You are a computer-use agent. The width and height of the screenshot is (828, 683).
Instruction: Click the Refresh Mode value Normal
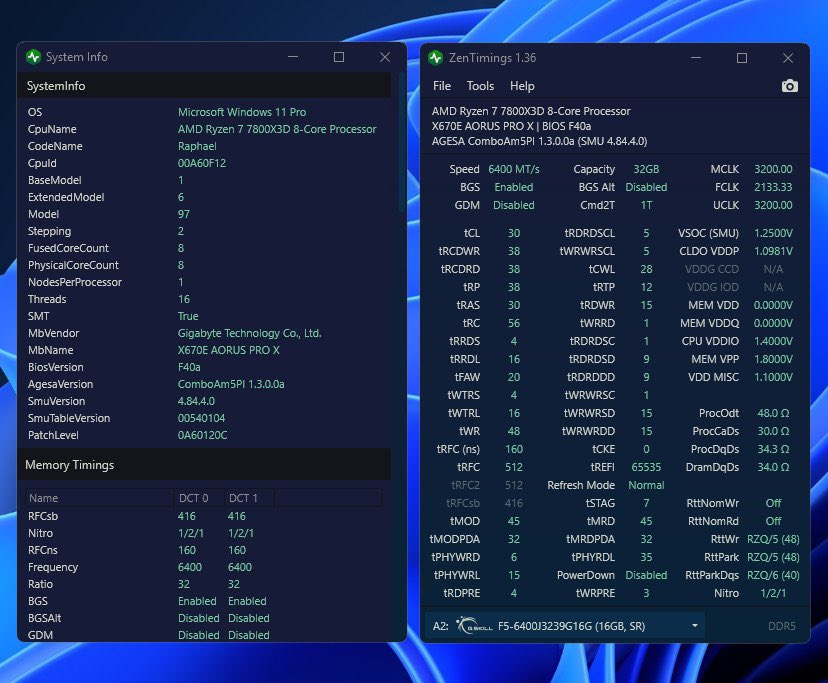[x=646, y=485]
